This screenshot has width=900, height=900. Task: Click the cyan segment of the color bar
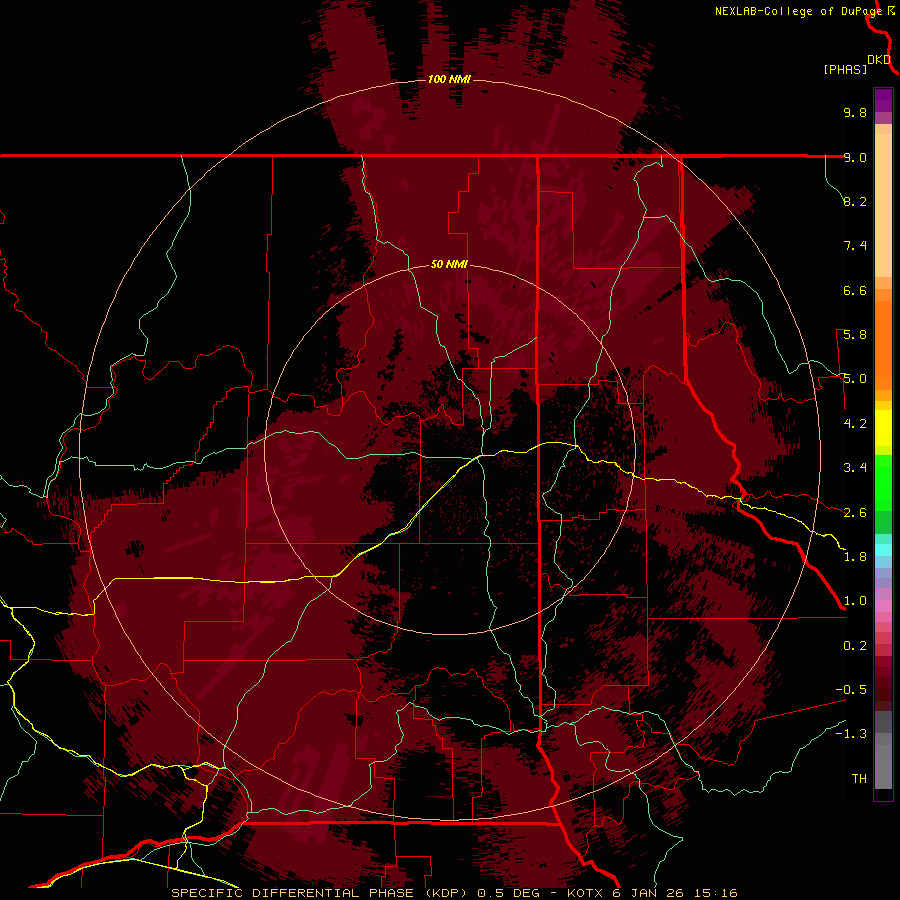883,550
